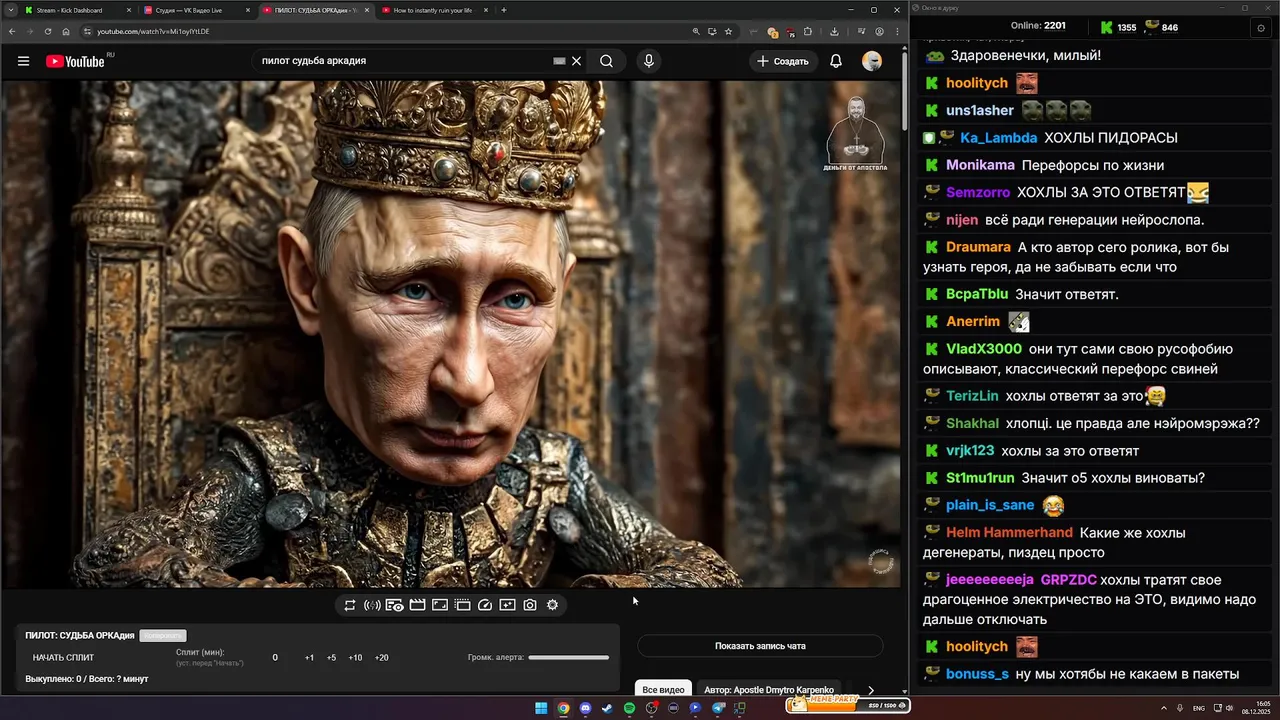Click the playback speed gauge icon
The image size is (1280, 720).
[x=485, y=605]
